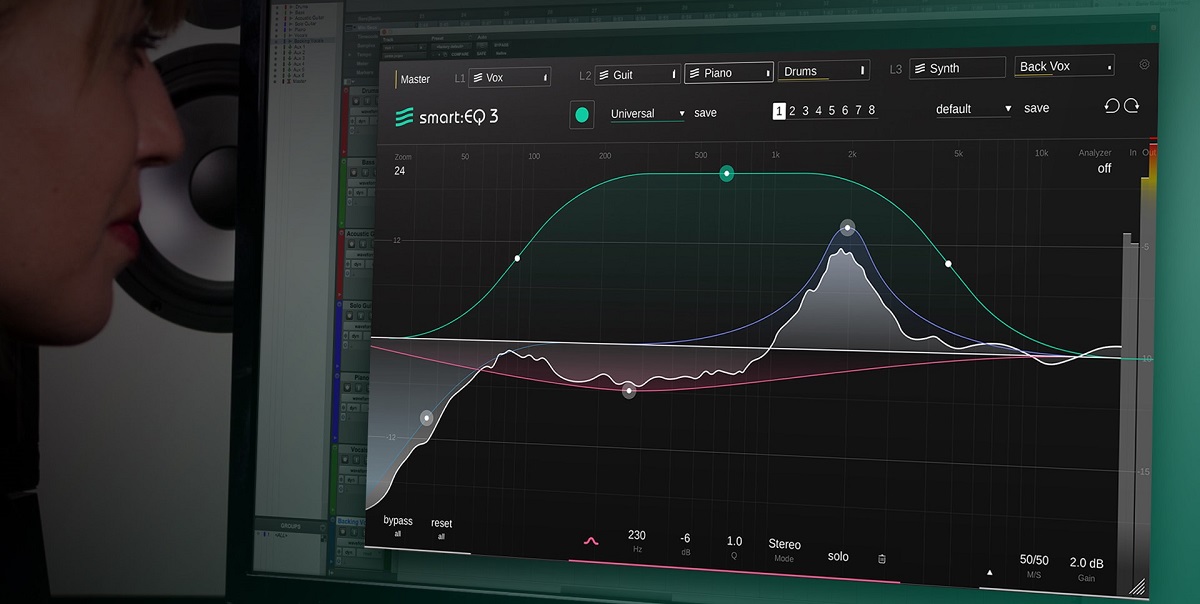1200x604 pixels.
Task: Select the purple peak band node
Action: click(x=847, y=227)
